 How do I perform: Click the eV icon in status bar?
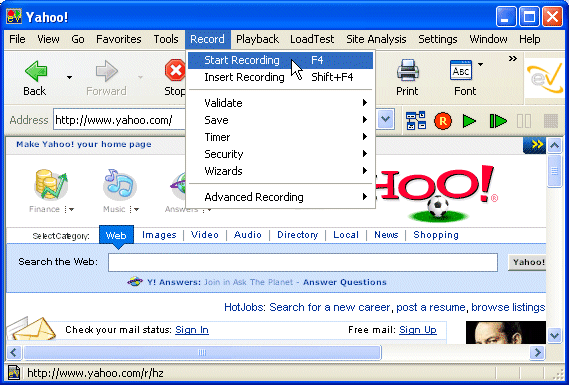pyautogui.click(x=14, y=373)
